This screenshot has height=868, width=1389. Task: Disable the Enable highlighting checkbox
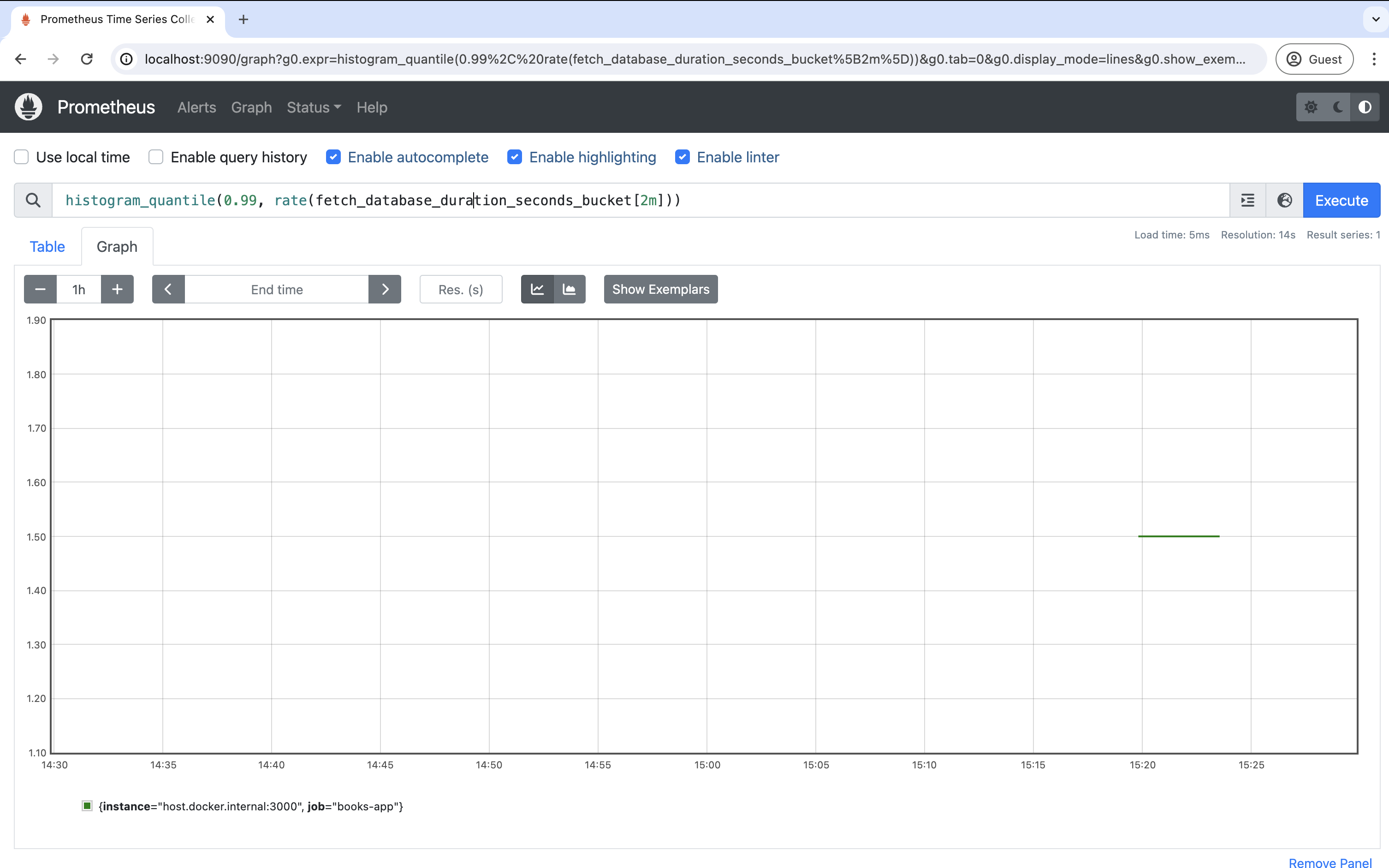(x=514, y=157)
